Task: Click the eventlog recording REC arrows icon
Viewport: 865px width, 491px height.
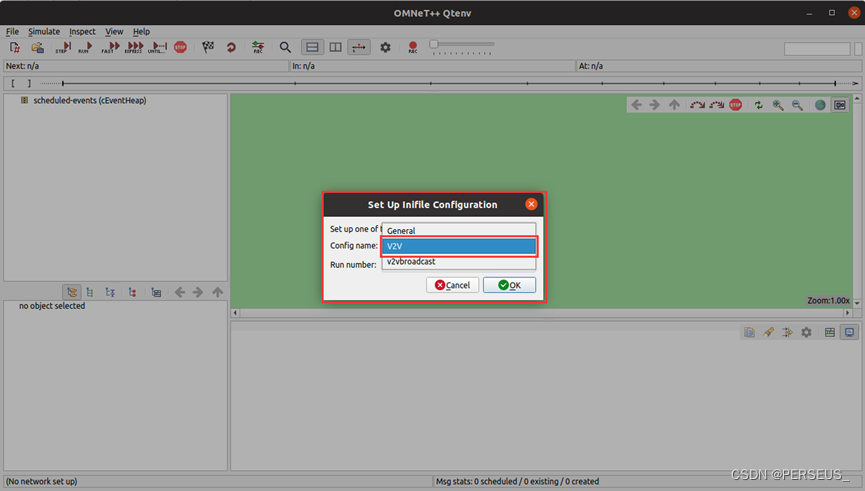Action: click(258, 47)
